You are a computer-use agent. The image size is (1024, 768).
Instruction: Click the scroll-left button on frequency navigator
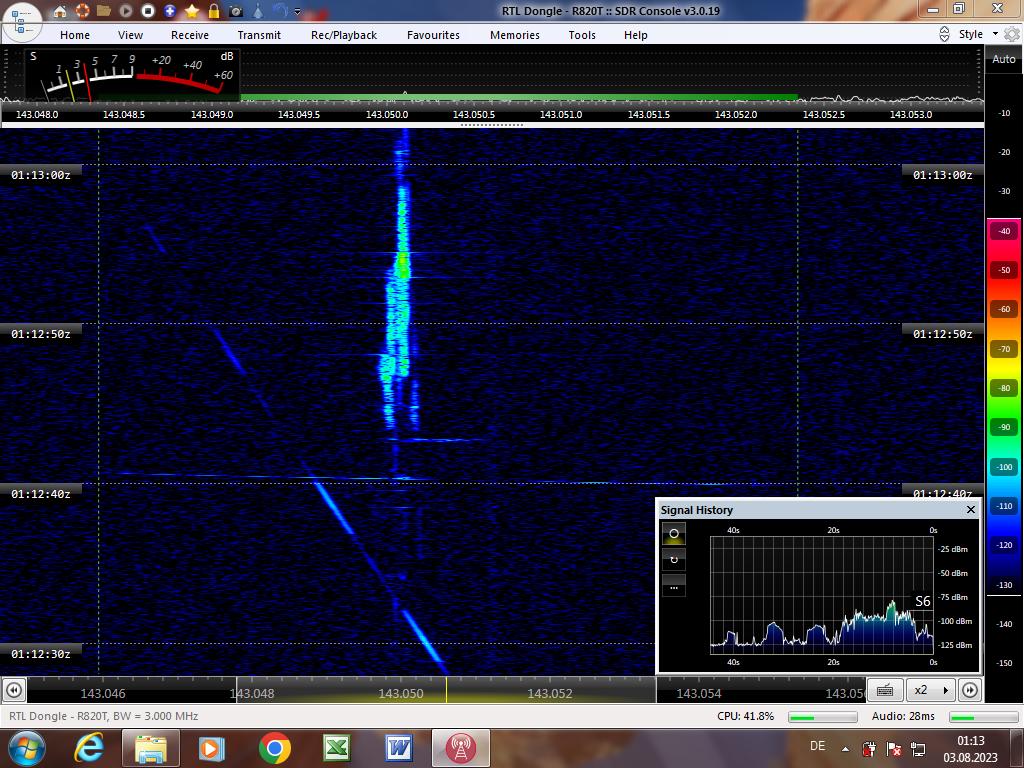14,690
